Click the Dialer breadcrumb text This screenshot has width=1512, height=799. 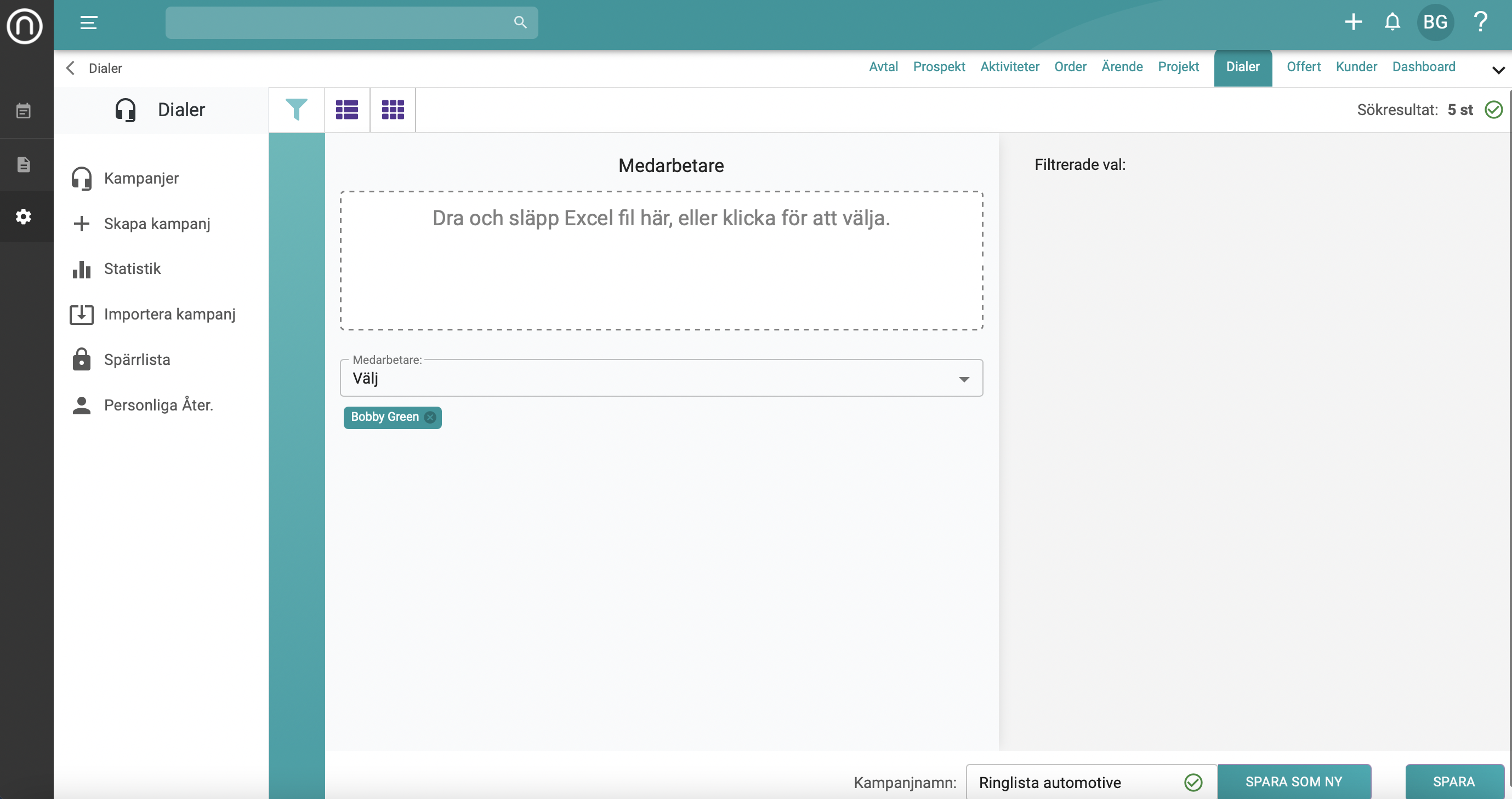pos(105,68)
